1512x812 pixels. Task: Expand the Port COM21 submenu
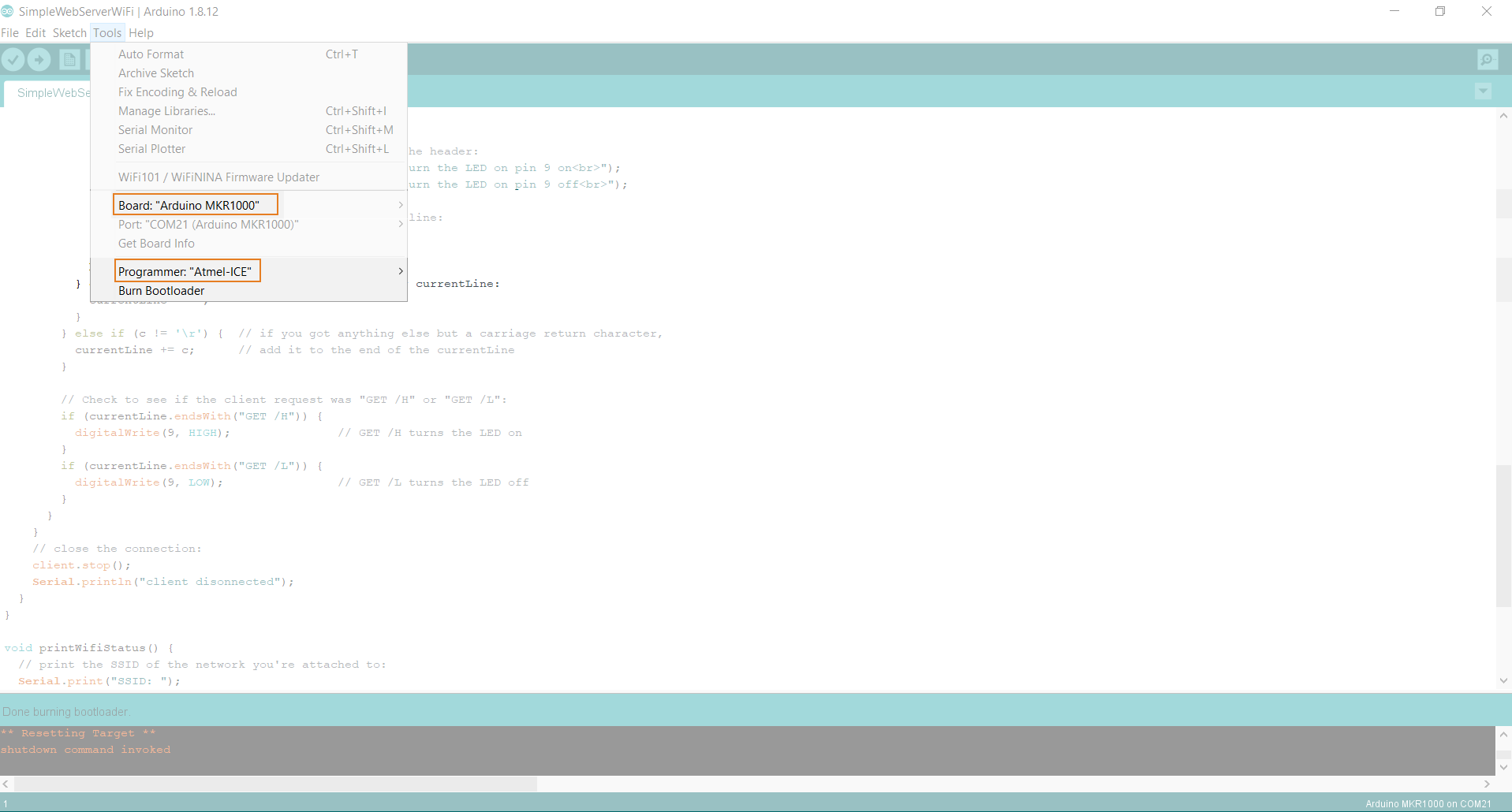coord(208,225)
